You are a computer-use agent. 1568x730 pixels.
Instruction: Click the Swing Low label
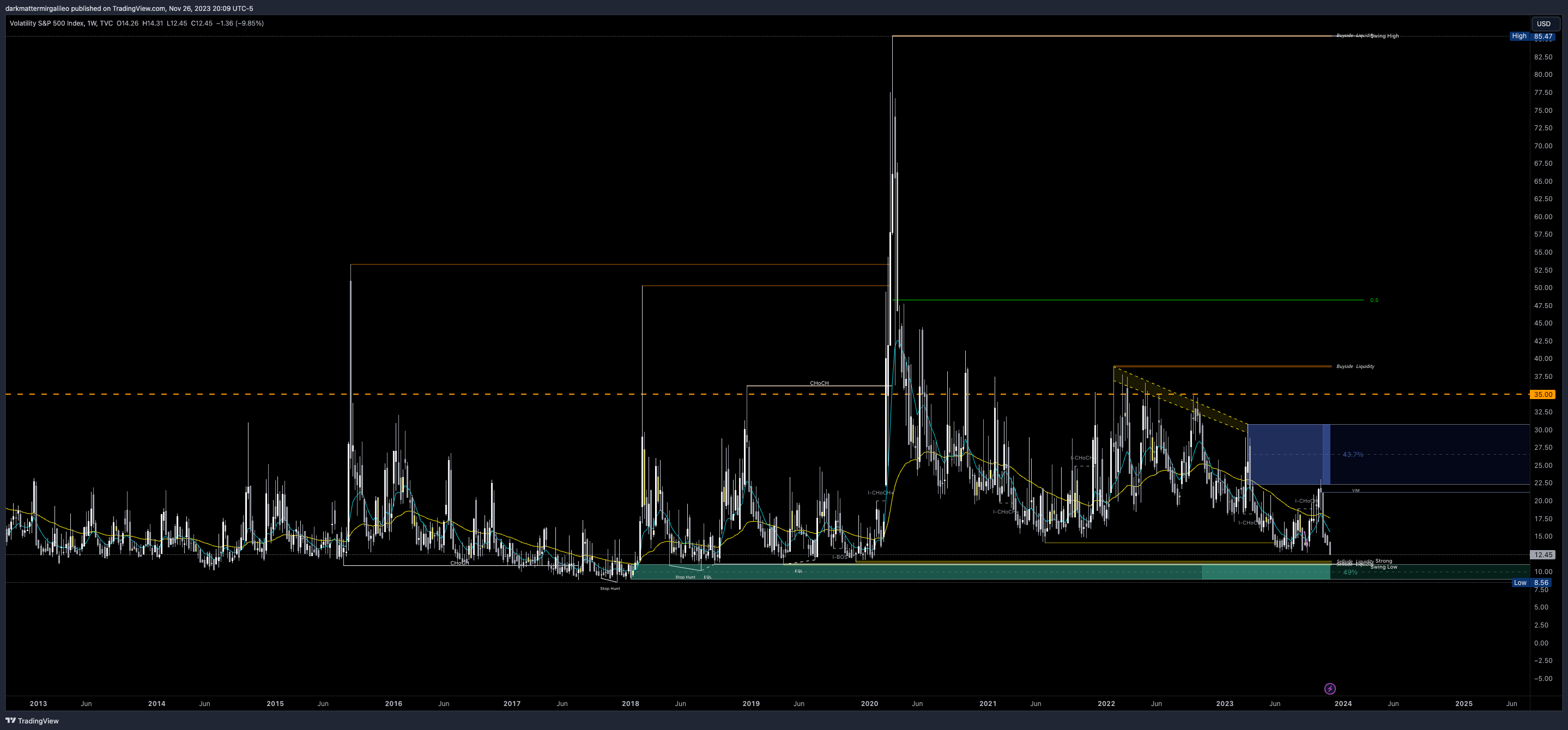pyautogui.click(x=1384, y=568)
